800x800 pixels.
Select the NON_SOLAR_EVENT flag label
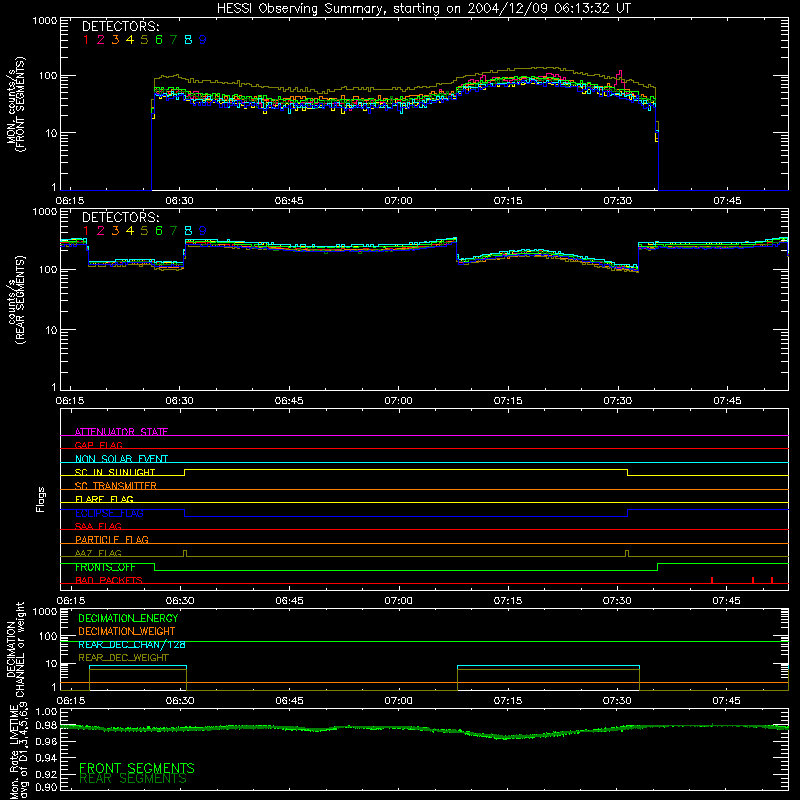[x=121, y=459]
